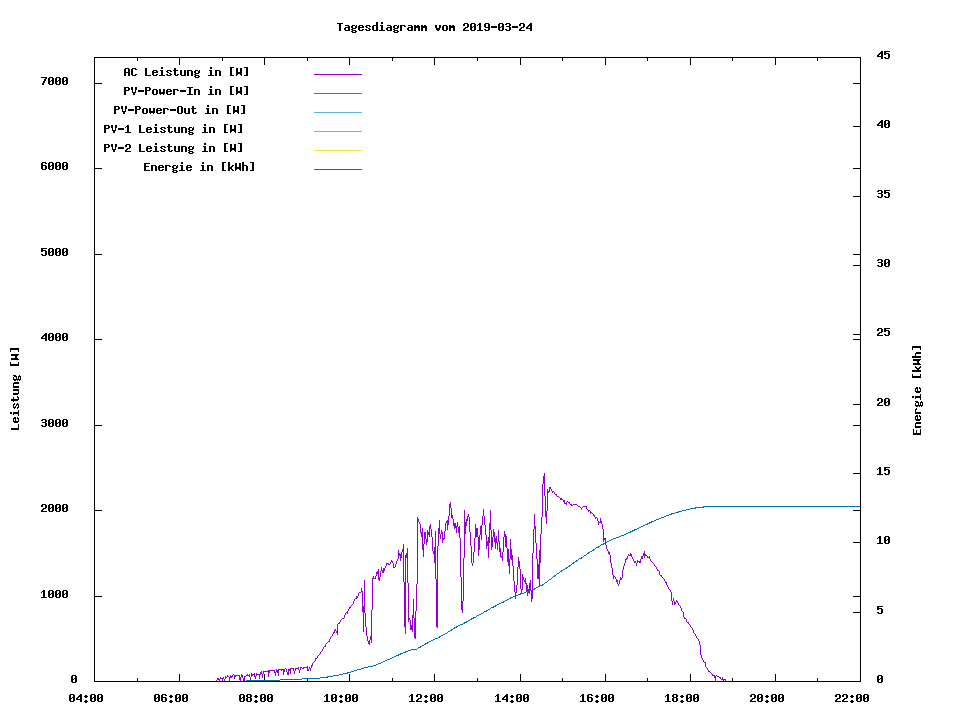
Task: Select the 2000 value on the Leistung axis
Action: click(53, 509)
